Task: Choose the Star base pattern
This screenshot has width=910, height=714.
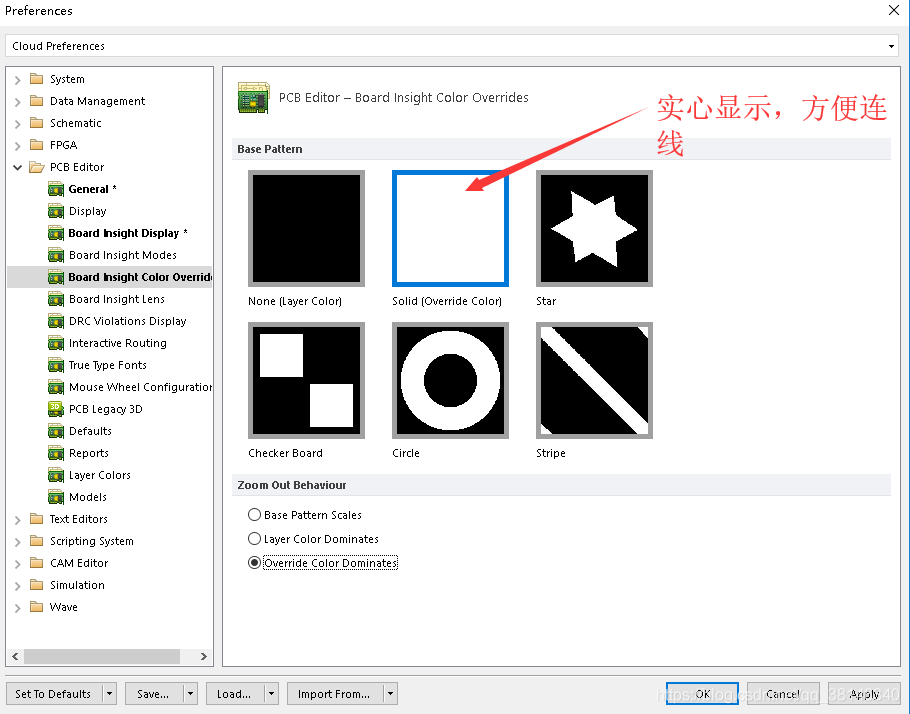Action: pos(594,228)
